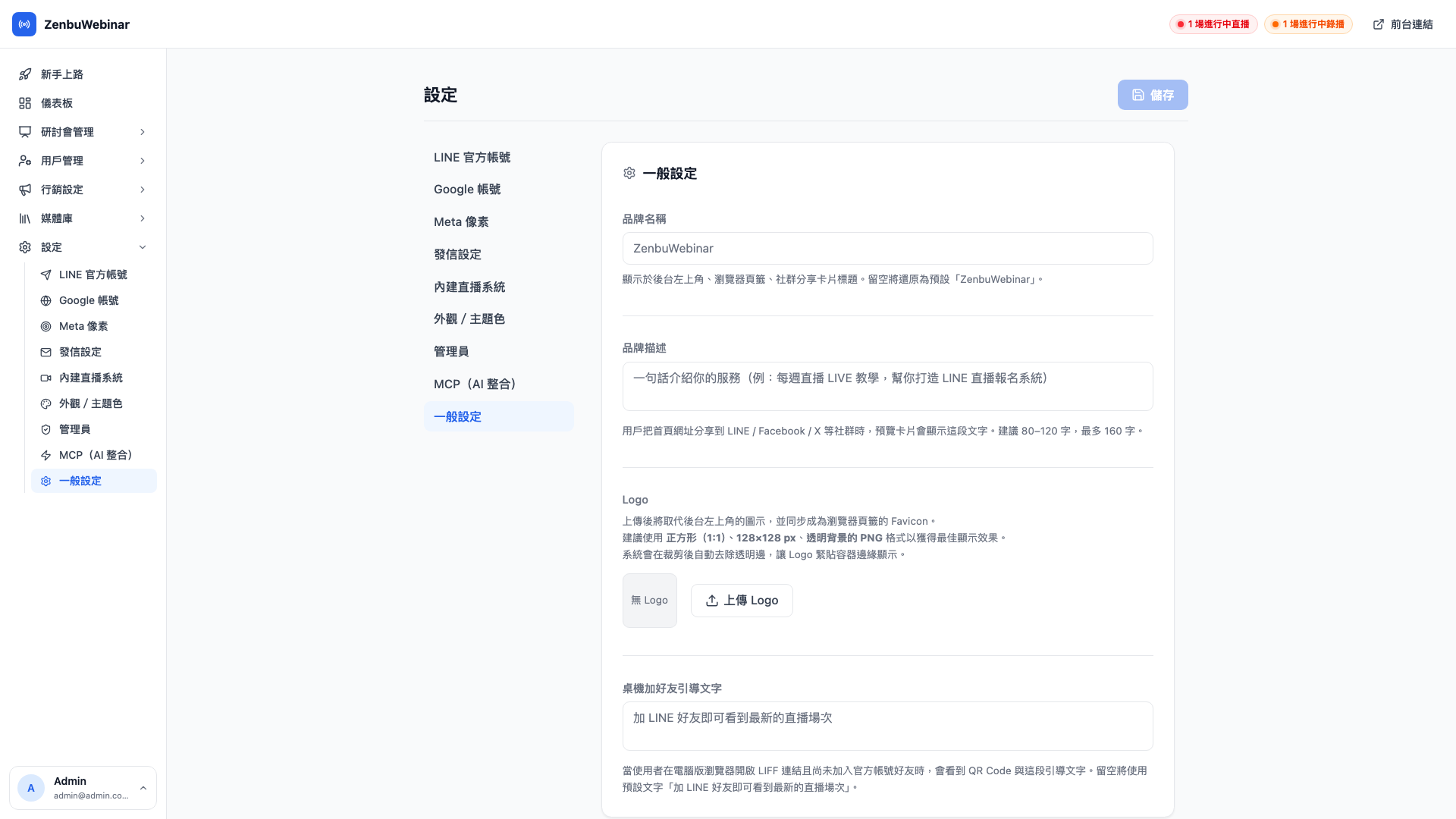The height and width of the screenshot is (819, 1456).
Task: Select the 發信設定 settings tab
Action: [499, 255]
